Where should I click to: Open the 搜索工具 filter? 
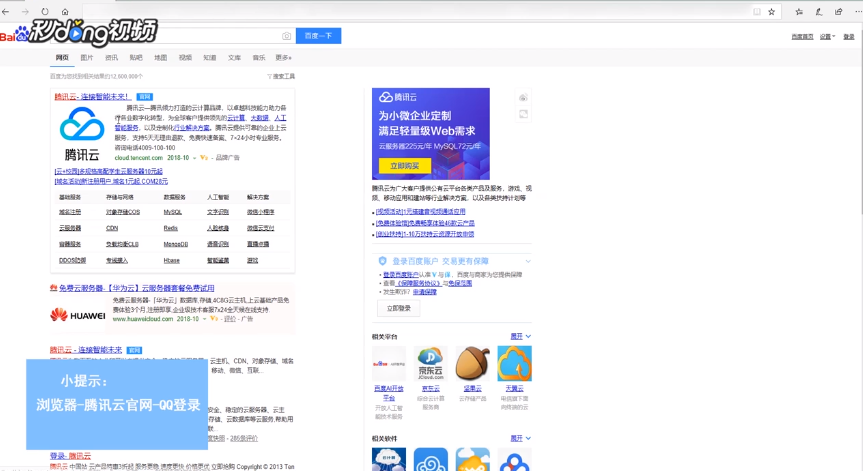click(281, 76)
